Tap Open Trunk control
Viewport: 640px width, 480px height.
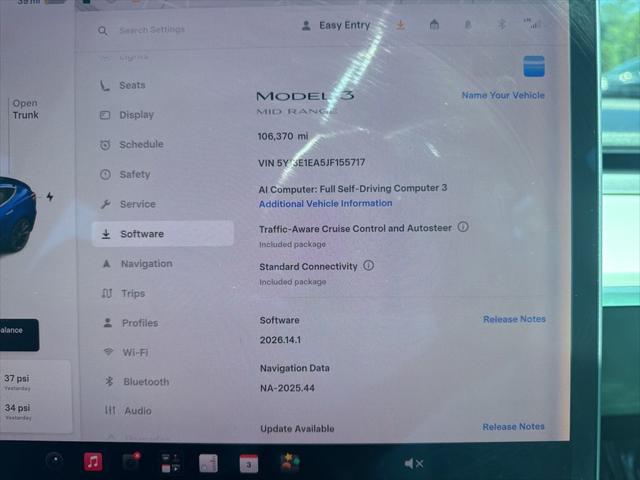point(25,109)
